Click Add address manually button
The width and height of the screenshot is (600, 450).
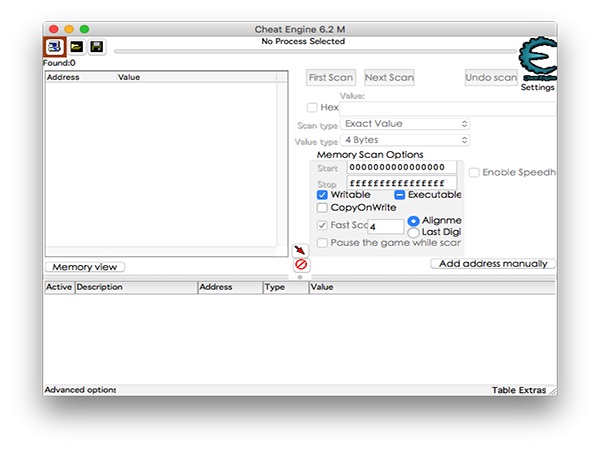pyautogui.click(x=493, y=264)
